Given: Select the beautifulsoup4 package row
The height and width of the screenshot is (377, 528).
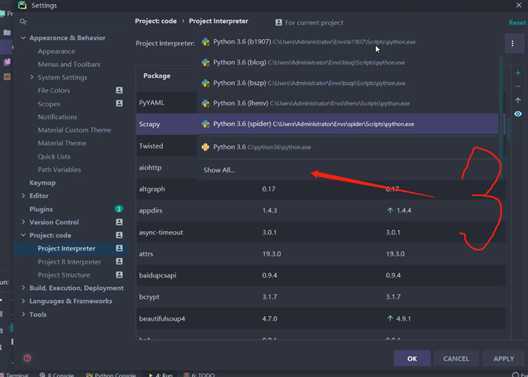Looking at the screenshot, I should click(x=320, y=318).
